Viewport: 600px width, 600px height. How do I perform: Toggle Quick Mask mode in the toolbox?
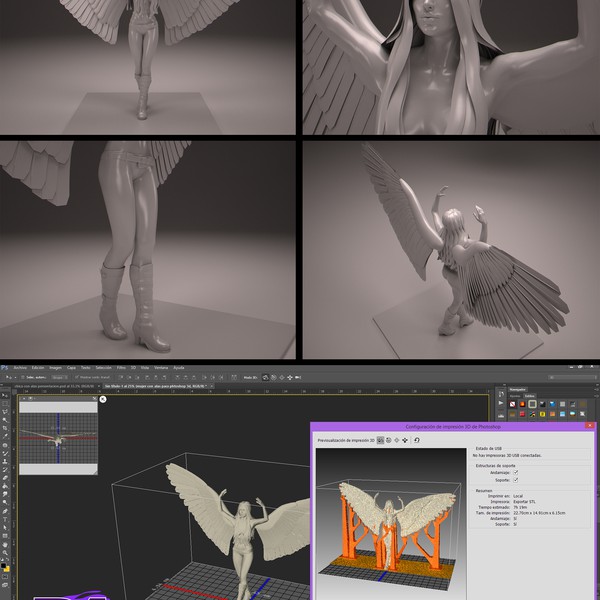pyautogui.click(x=5, y=576)
